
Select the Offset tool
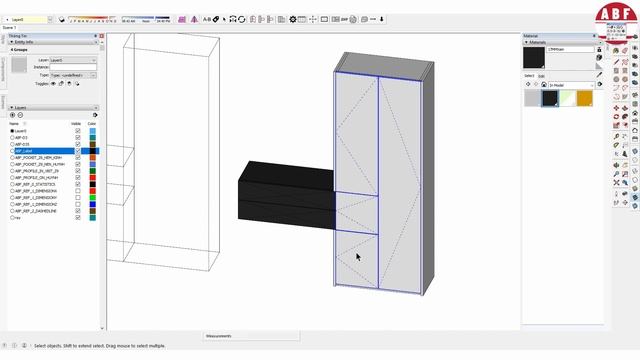625,125
